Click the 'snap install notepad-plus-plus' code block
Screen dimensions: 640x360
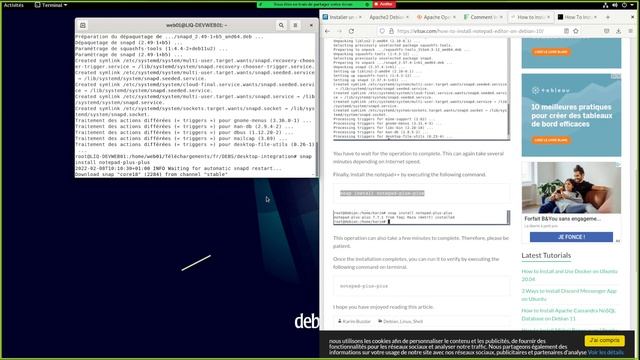pos(421,193)
